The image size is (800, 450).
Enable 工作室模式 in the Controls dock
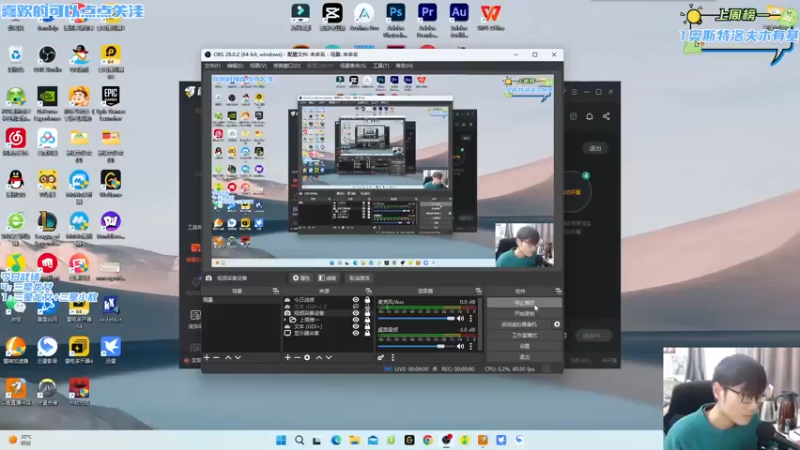coord(524,335)
